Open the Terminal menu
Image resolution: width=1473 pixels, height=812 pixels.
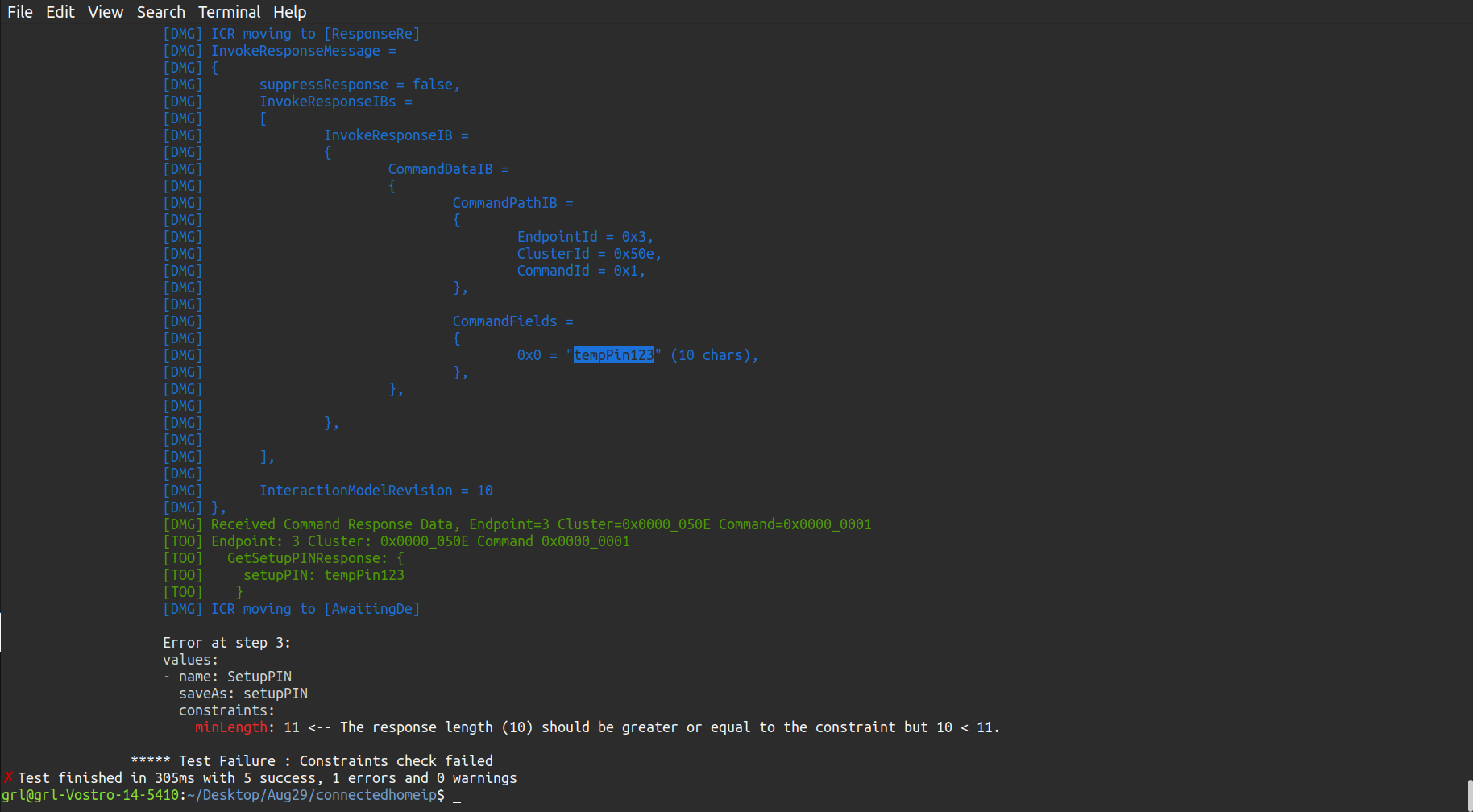click(229, 12)
